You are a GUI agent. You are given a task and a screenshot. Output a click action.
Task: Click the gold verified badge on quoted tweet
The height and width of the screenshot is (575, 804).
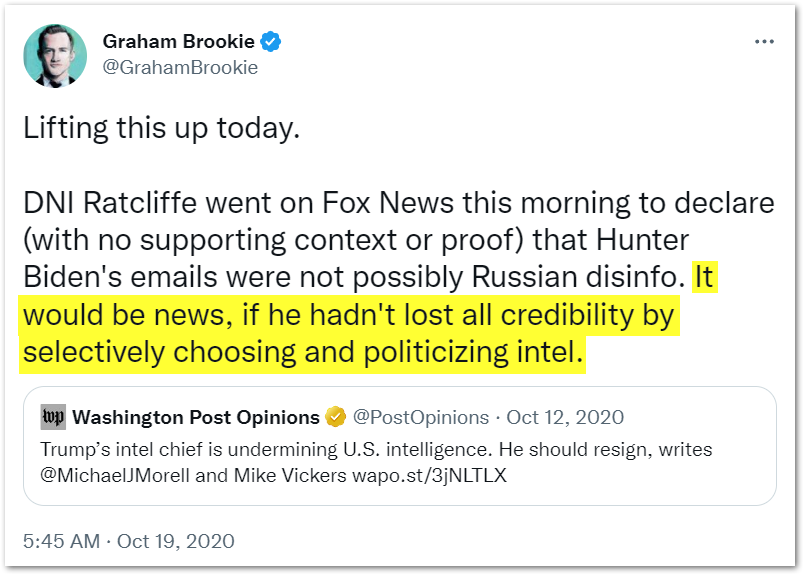point(338,417)
